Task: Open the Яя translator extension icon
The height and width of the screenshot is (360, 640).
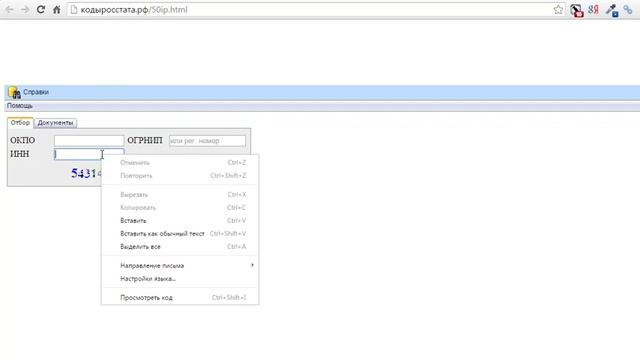Action: pyautogui.click(x=593, y=10)
